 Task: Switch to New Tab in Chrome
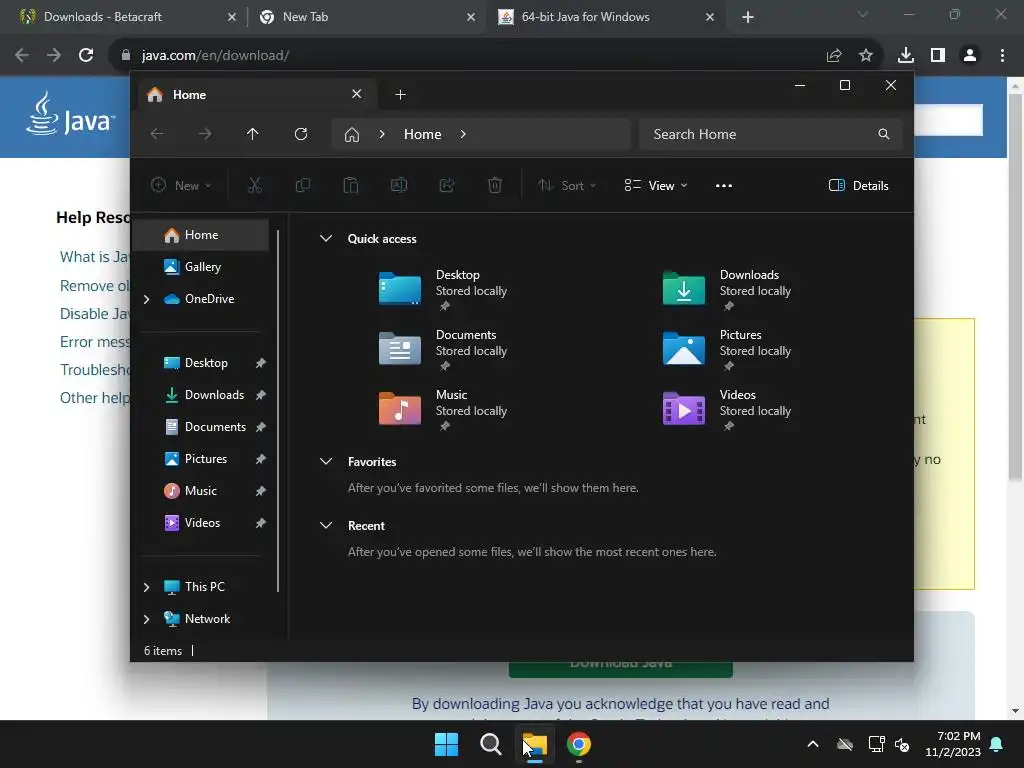point(366,17)
